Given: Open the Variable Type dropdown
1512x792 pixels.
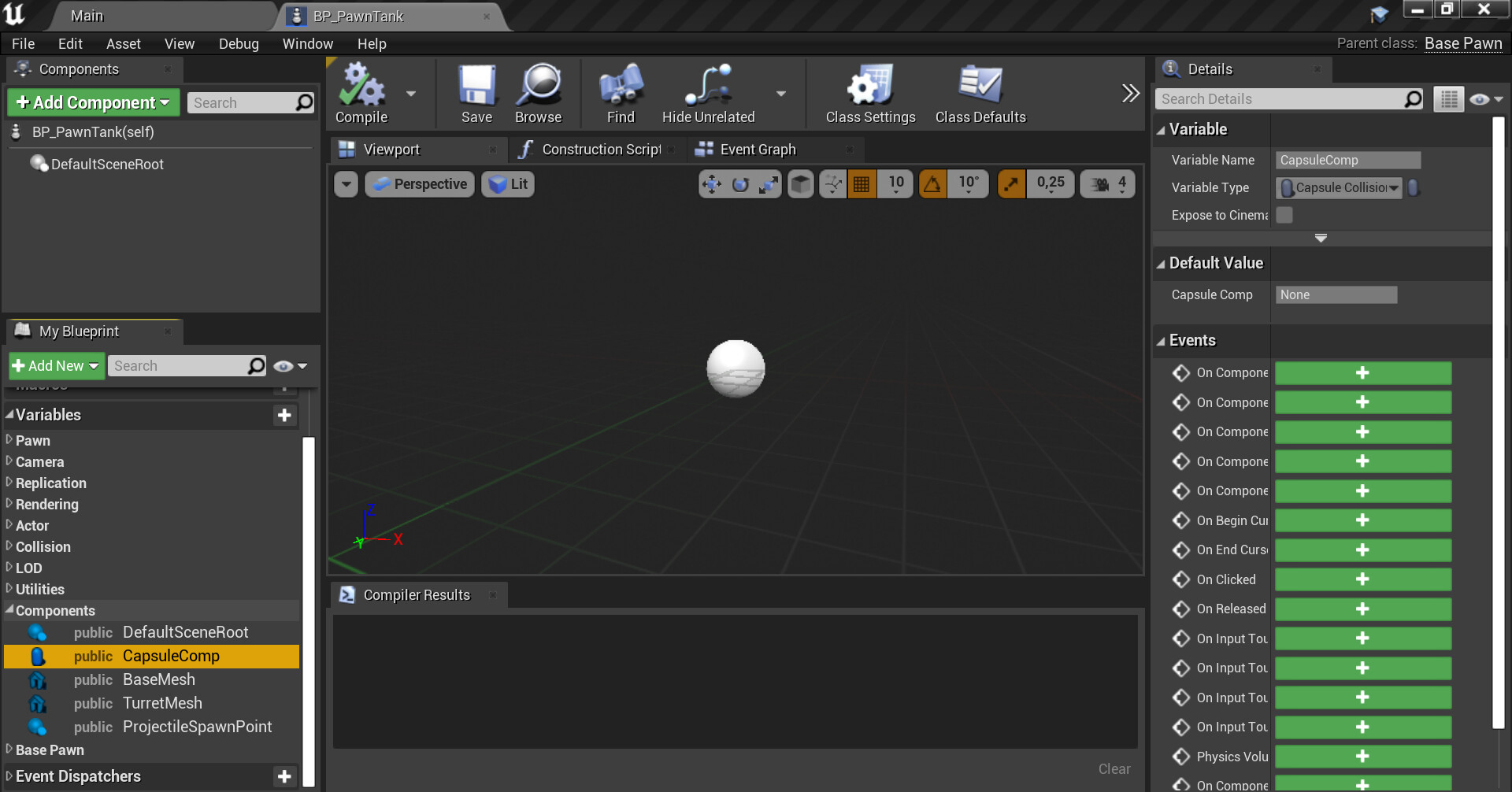Looking at the screenshot, I should (x=1339, y=187).
